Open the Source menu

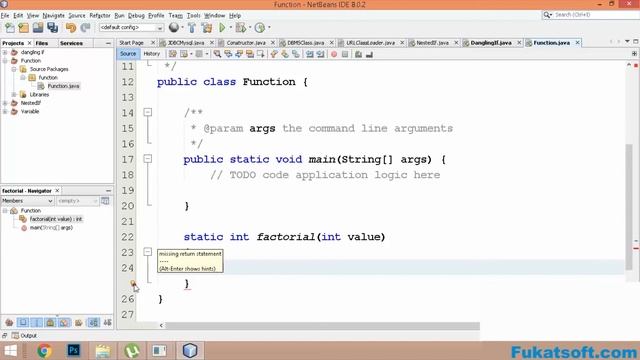(77, 16)
